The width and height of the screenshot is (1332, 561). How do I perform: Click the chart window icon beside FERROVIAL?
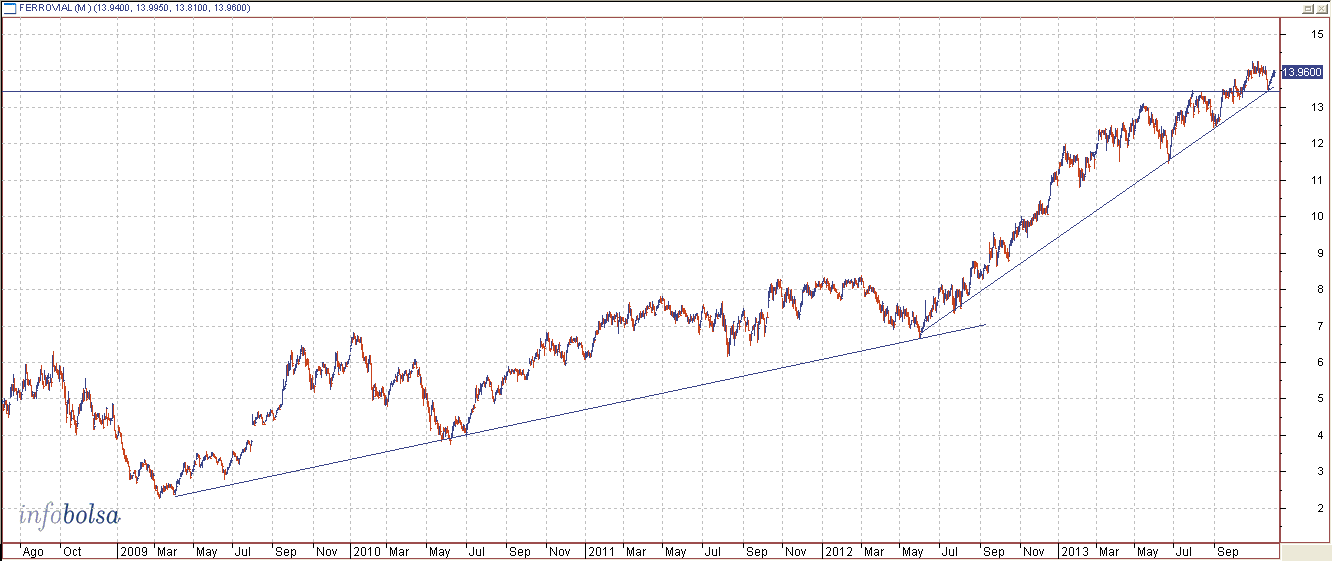pyautogui.click(x=10, y=8)
